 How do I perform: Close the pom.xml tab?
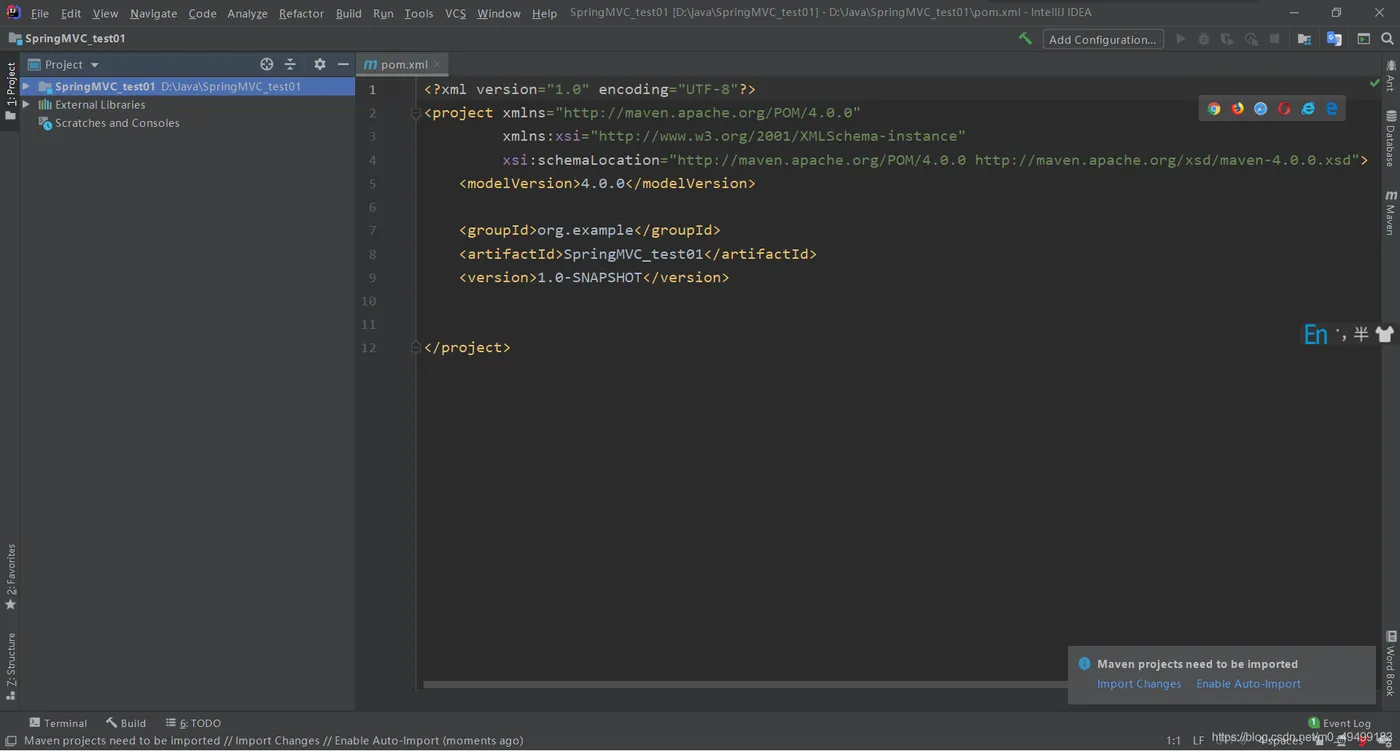437,64
